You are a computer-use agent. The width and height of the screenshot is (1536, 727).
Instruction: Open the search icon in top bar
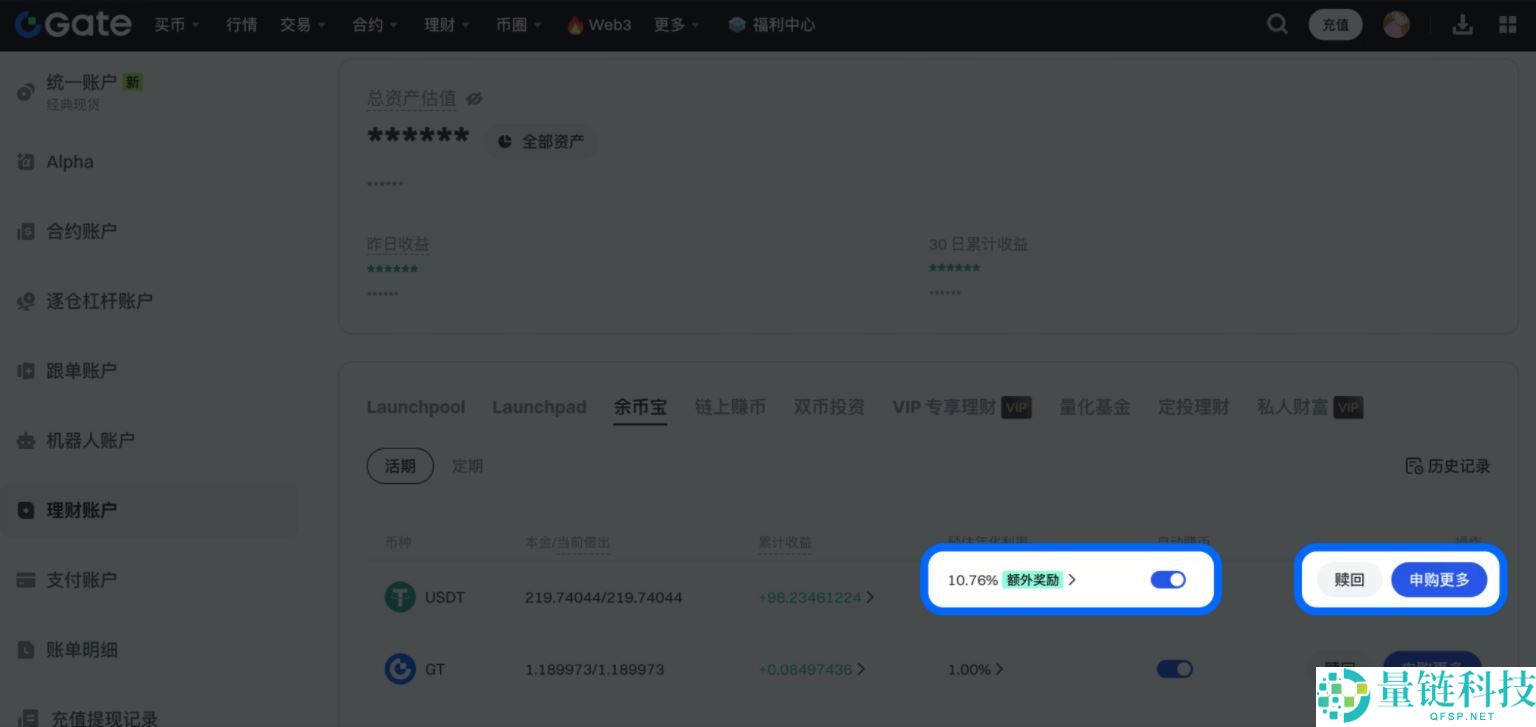click(1277, 24)
